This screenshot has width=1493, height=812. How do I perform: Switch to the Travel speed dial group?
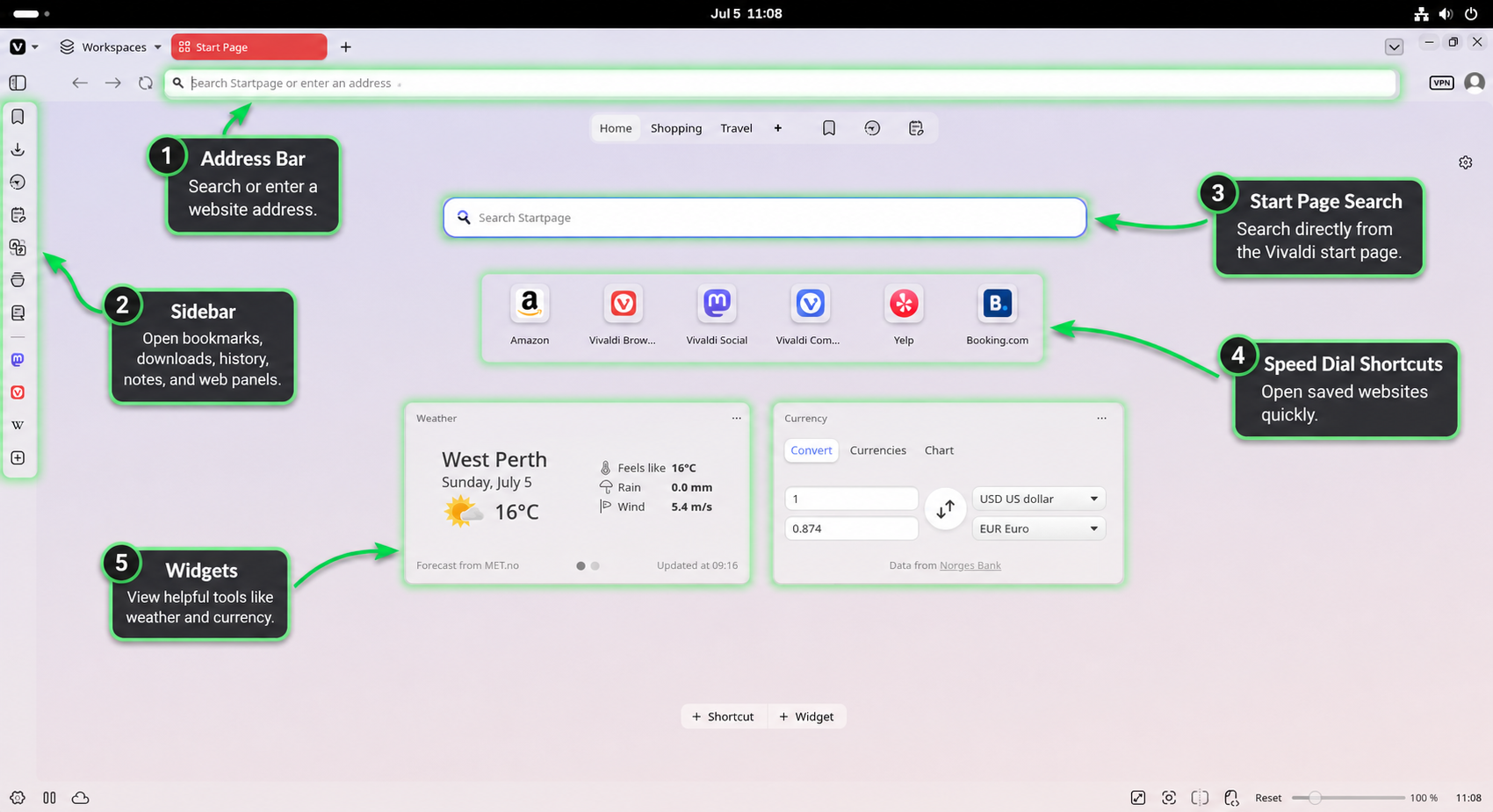[x=736, y=128]
